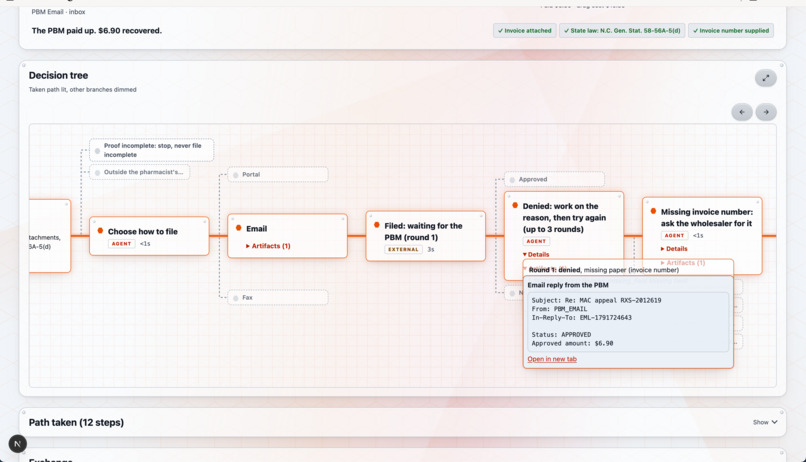This screenshot has width=806, height=462.
Task: Click the Invoice number supplied badge
Action: click(x=730, y=31)
